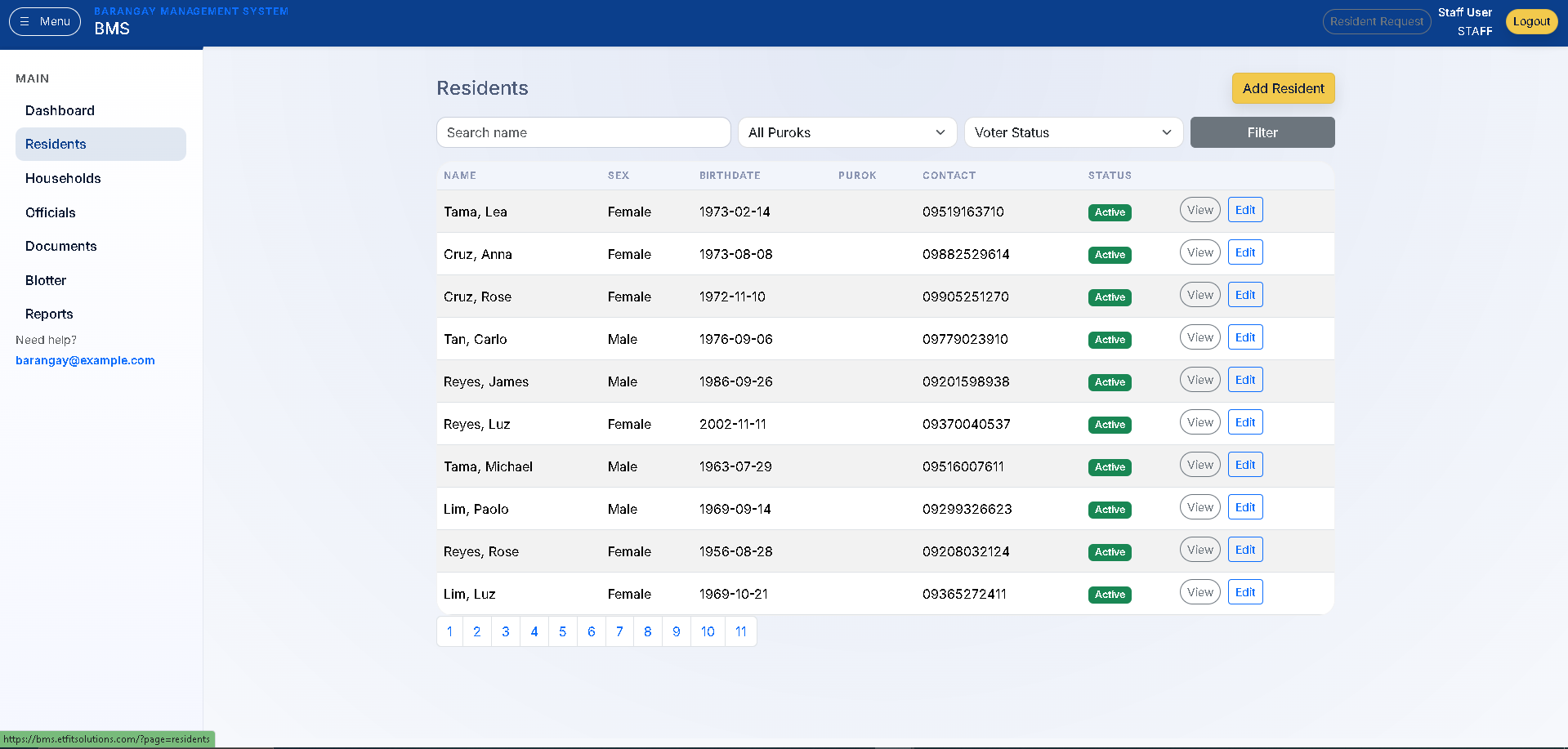
Task: Open the Blotter page
Action: (45, 280)
